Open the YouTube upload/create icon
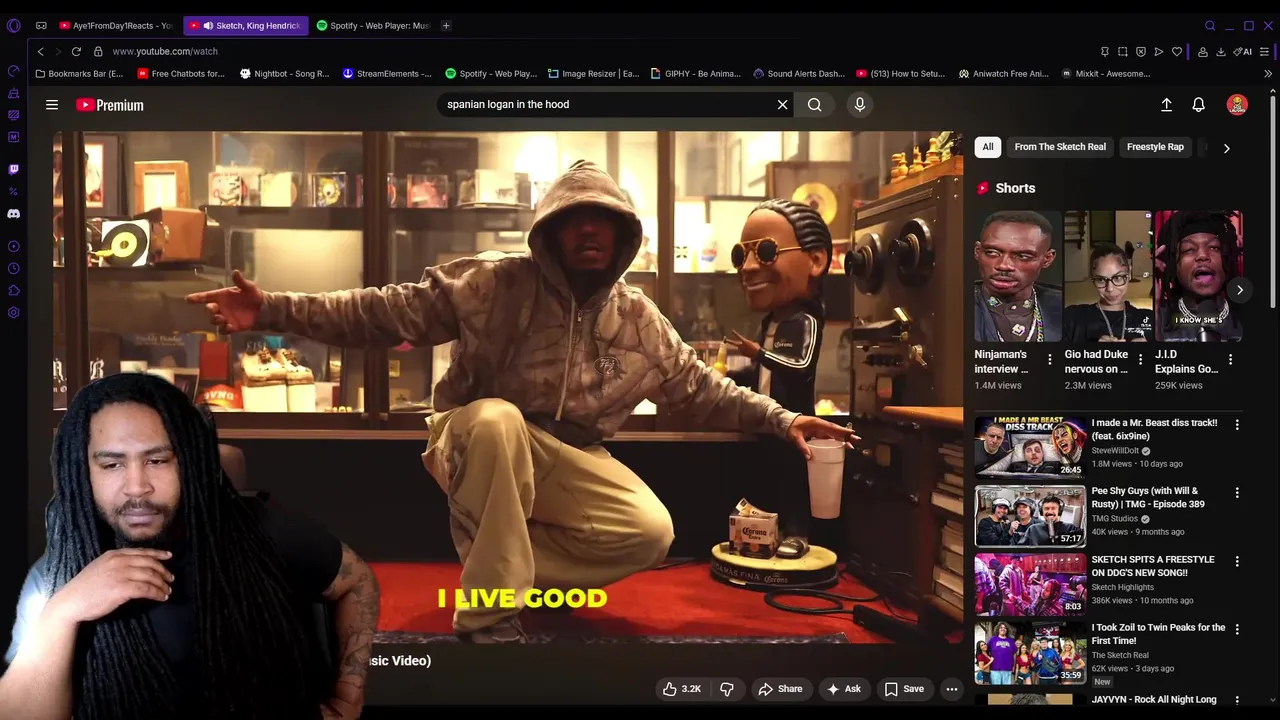This screenshot has width=1280, height=720. click(x=1166, y=104)
